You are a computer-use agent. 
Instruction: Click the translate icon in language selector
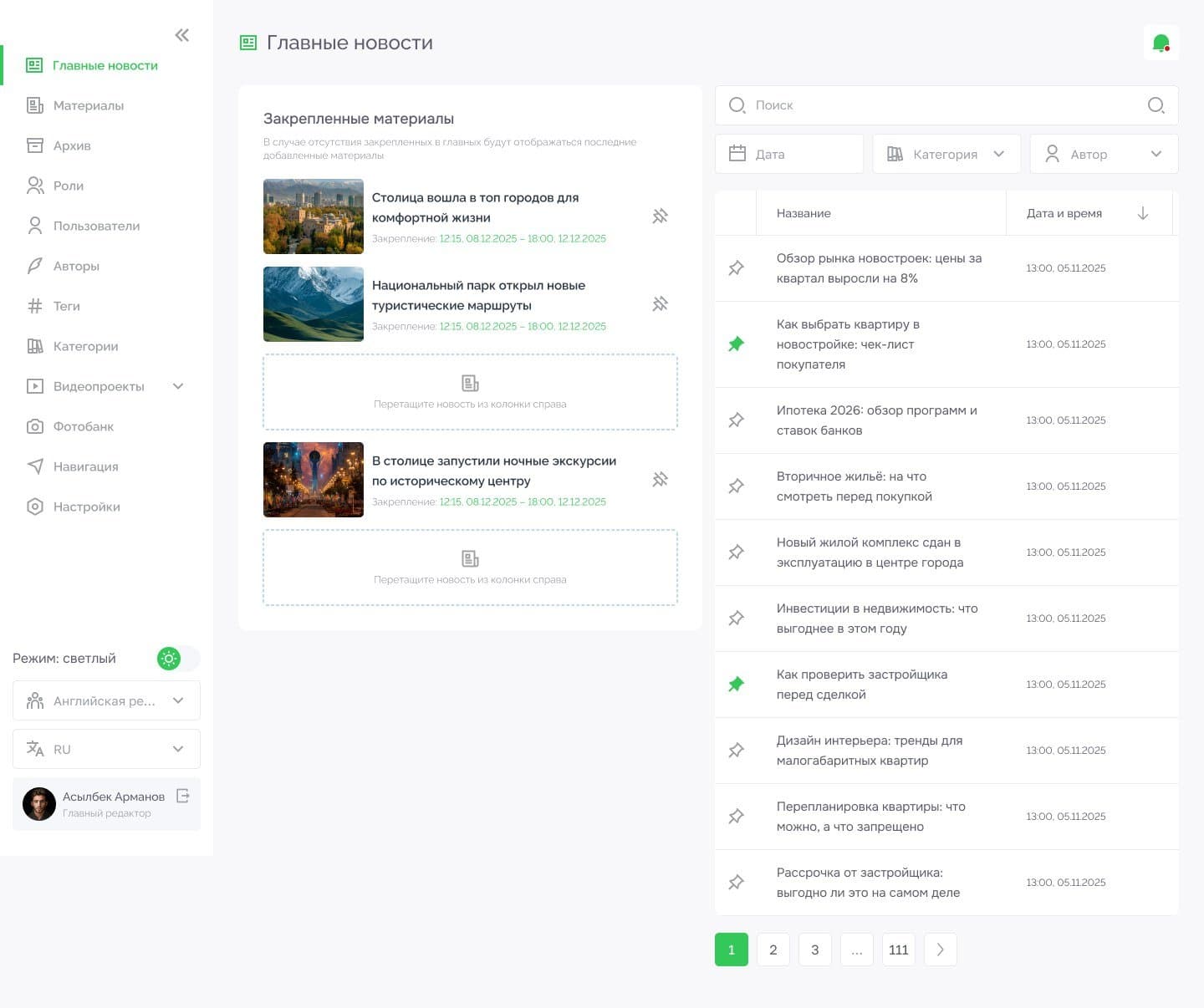point(35,749)
